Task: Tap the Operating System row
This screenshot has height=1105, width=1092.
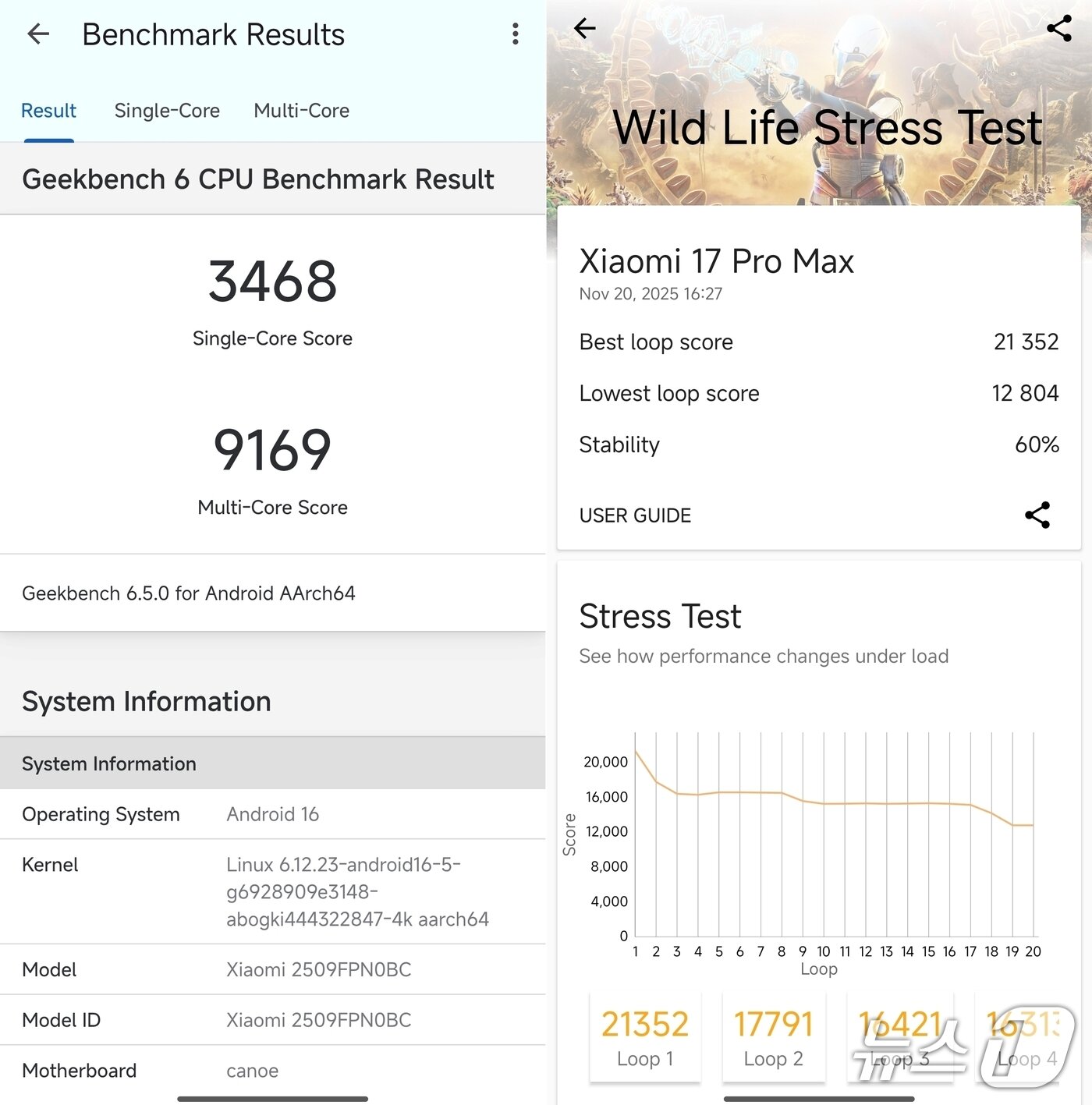Action: 272,814
